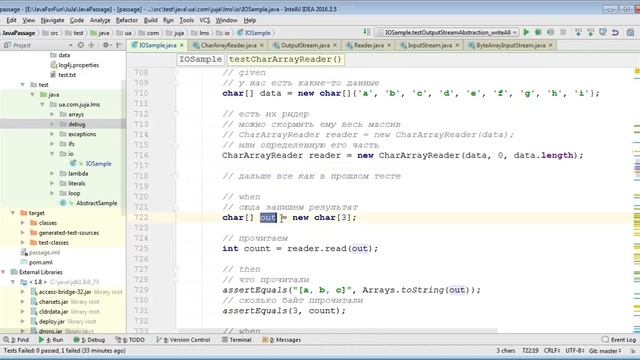Open the Terminal tool window
This screenshot has width=640, height=360.
(237, 340)
